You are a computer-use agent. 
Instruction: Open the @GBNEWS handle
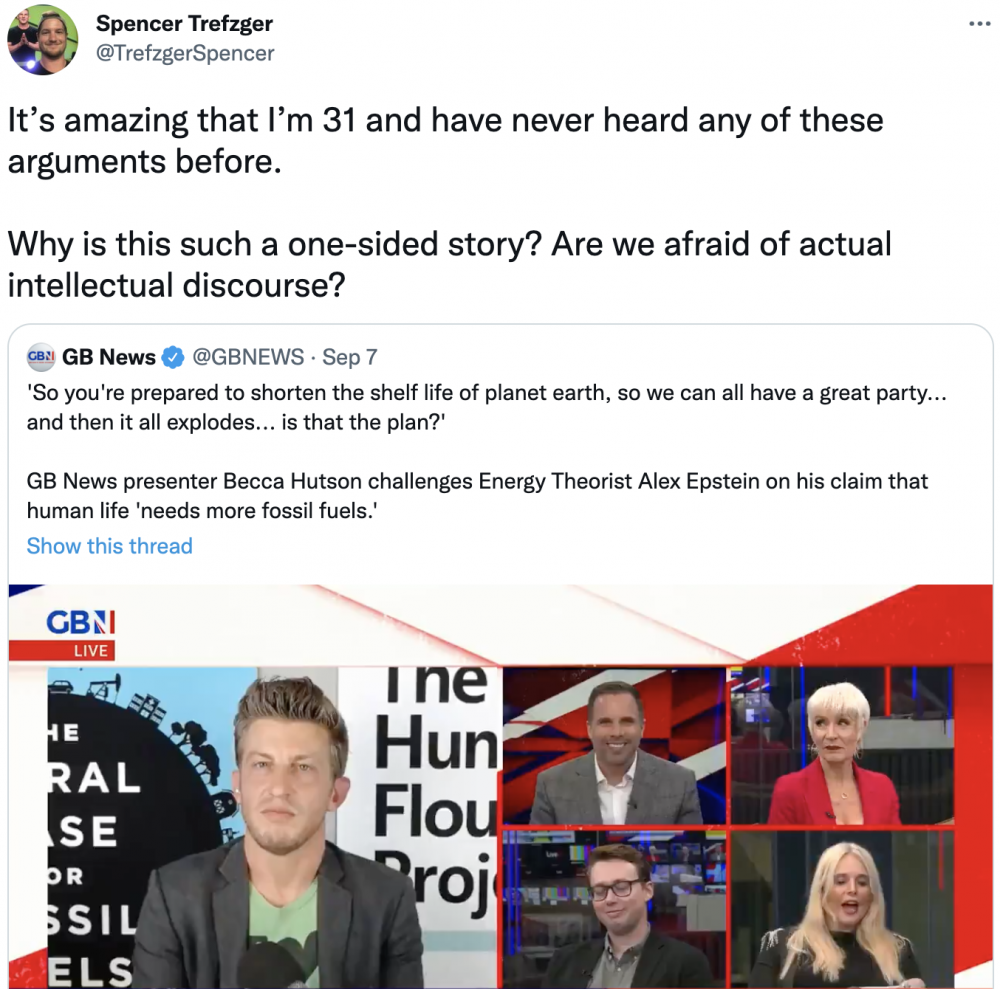(248, 356)
